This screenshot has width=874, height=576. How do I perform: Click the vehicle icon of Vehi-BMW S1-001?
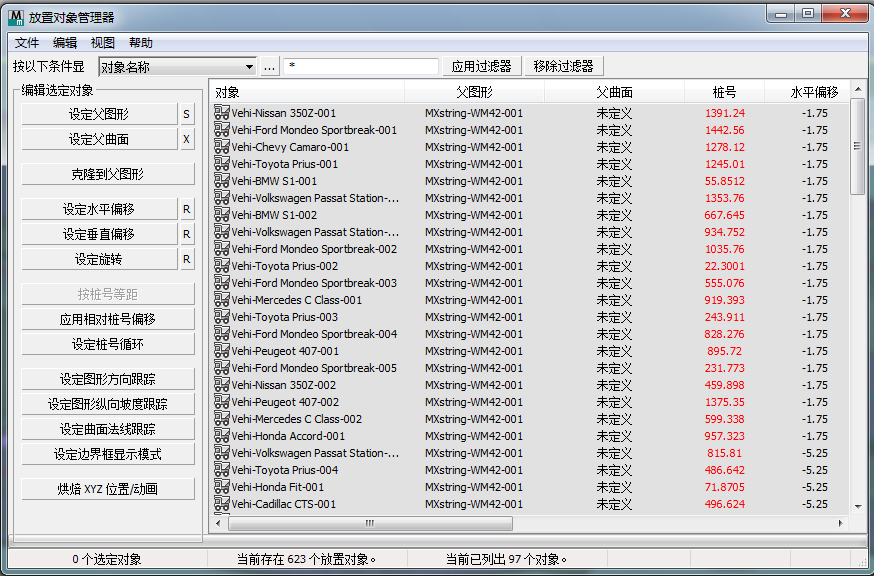click(x=221, y=181)
